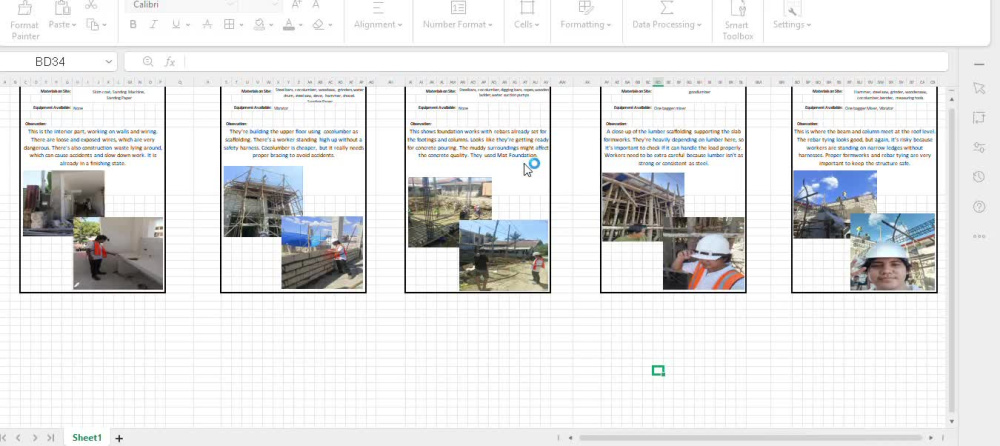Collapse the side panel with the minus icon

coord(979,64)
